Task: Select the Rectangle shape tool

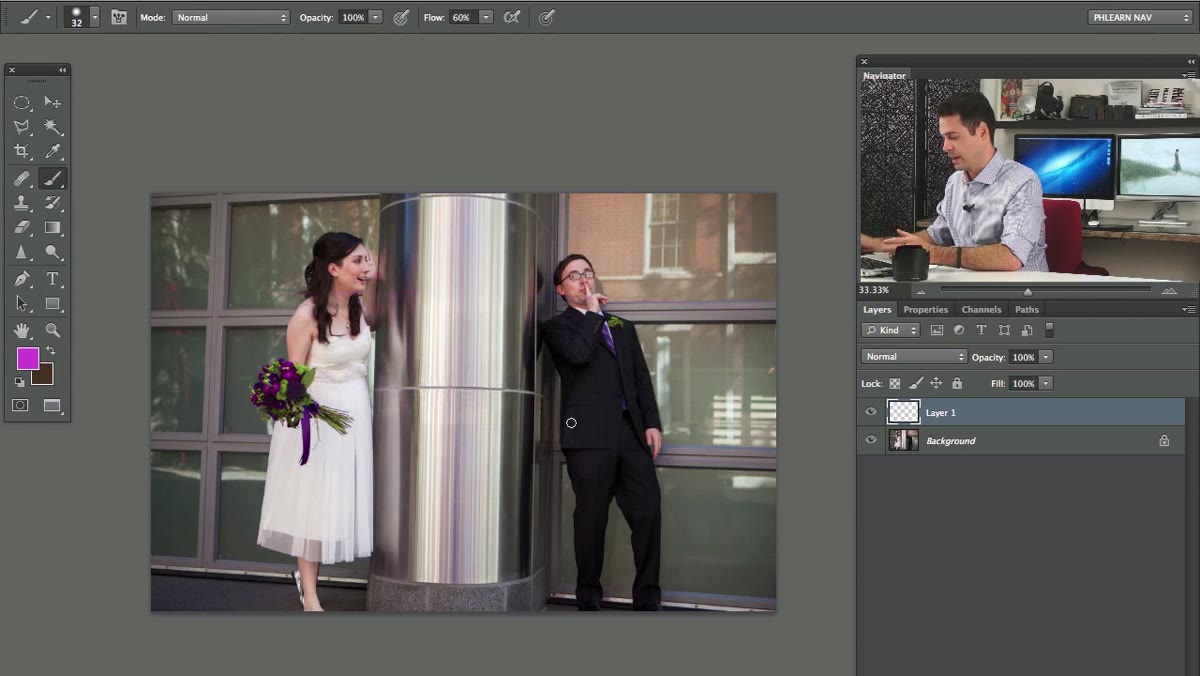Action: 53,304
